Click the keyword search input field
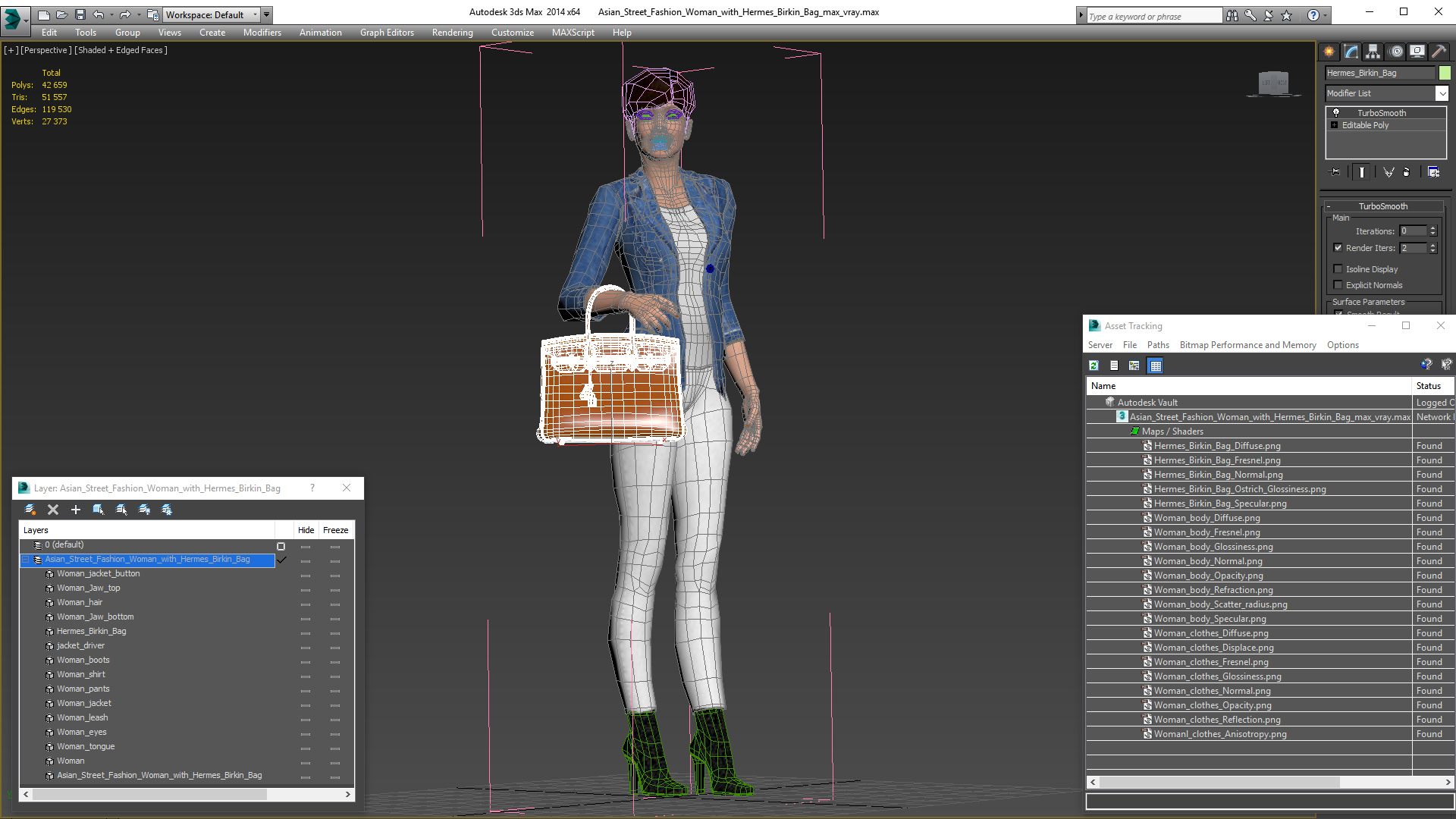This screenshot has height=819, width=1456. click(1156, 16)
